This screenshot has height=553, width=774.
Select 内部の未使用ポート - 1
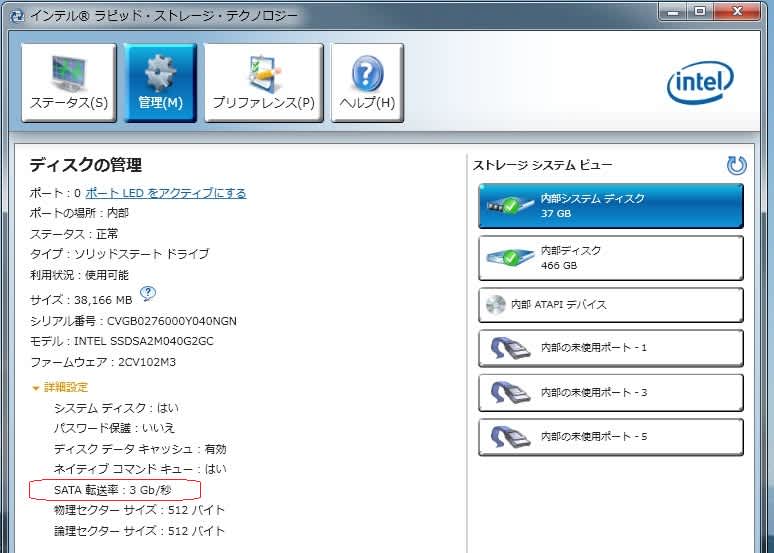coord(611,348)
